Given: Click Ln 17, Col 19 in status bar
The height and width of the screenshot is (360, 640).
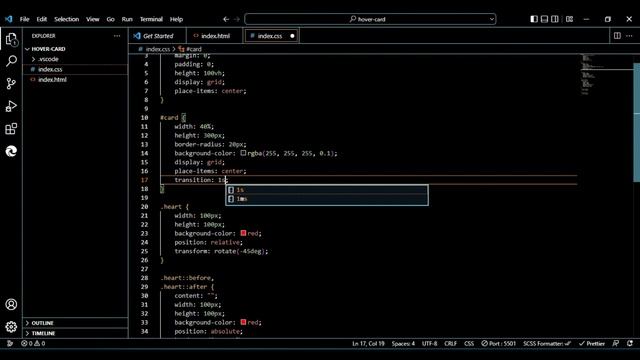Looking at the screenshot, I should (368, 344).
